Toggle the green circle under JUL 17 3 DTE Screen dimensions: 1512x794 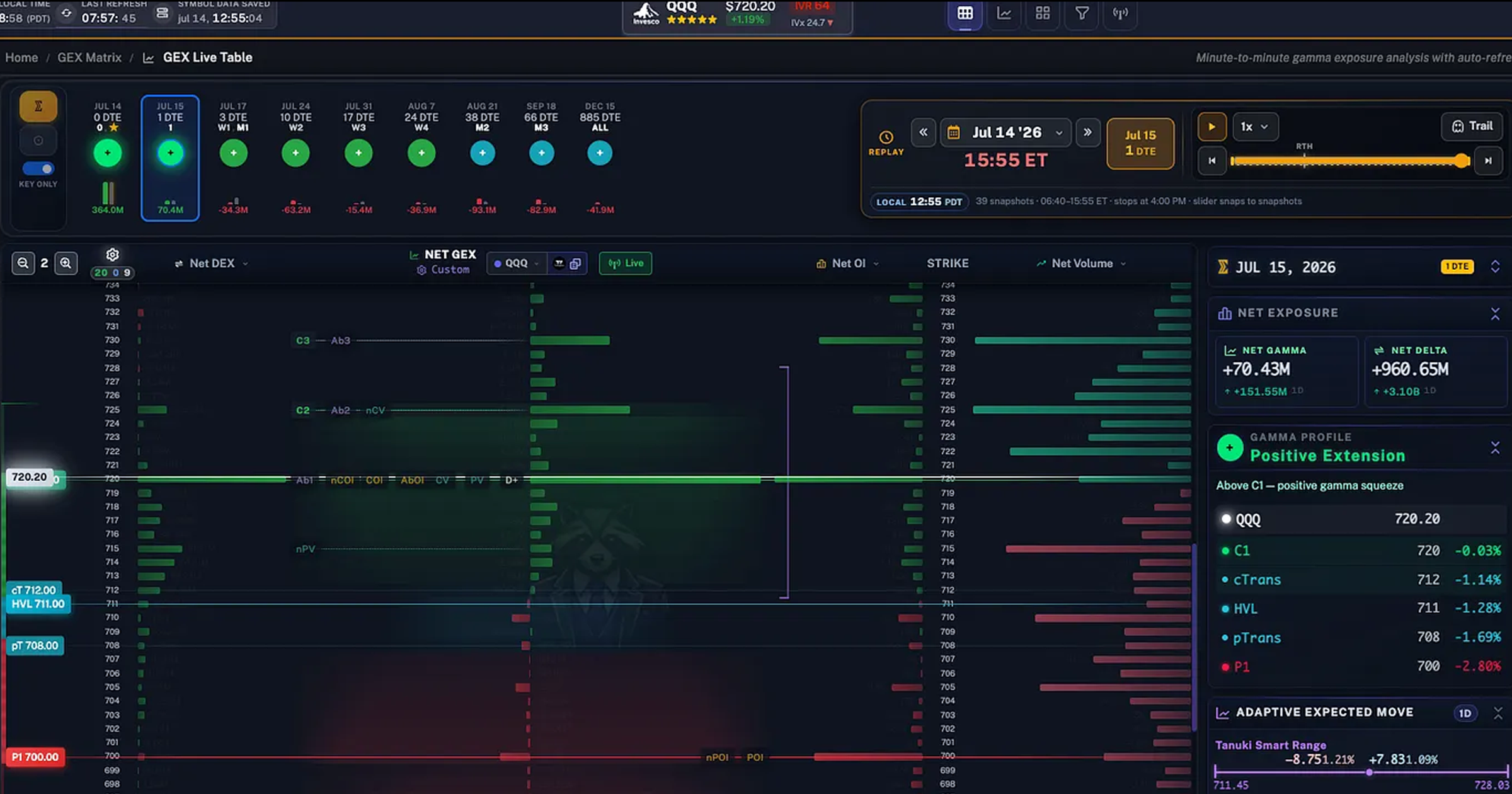[234, 153]
